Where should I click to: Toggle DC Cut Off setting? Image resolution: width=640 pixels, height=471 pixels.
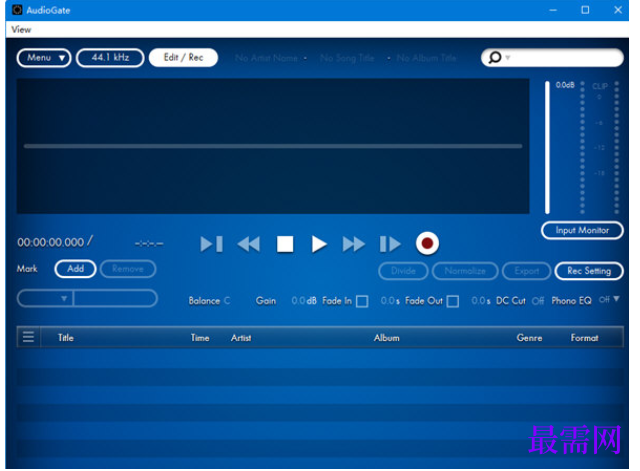538,301
